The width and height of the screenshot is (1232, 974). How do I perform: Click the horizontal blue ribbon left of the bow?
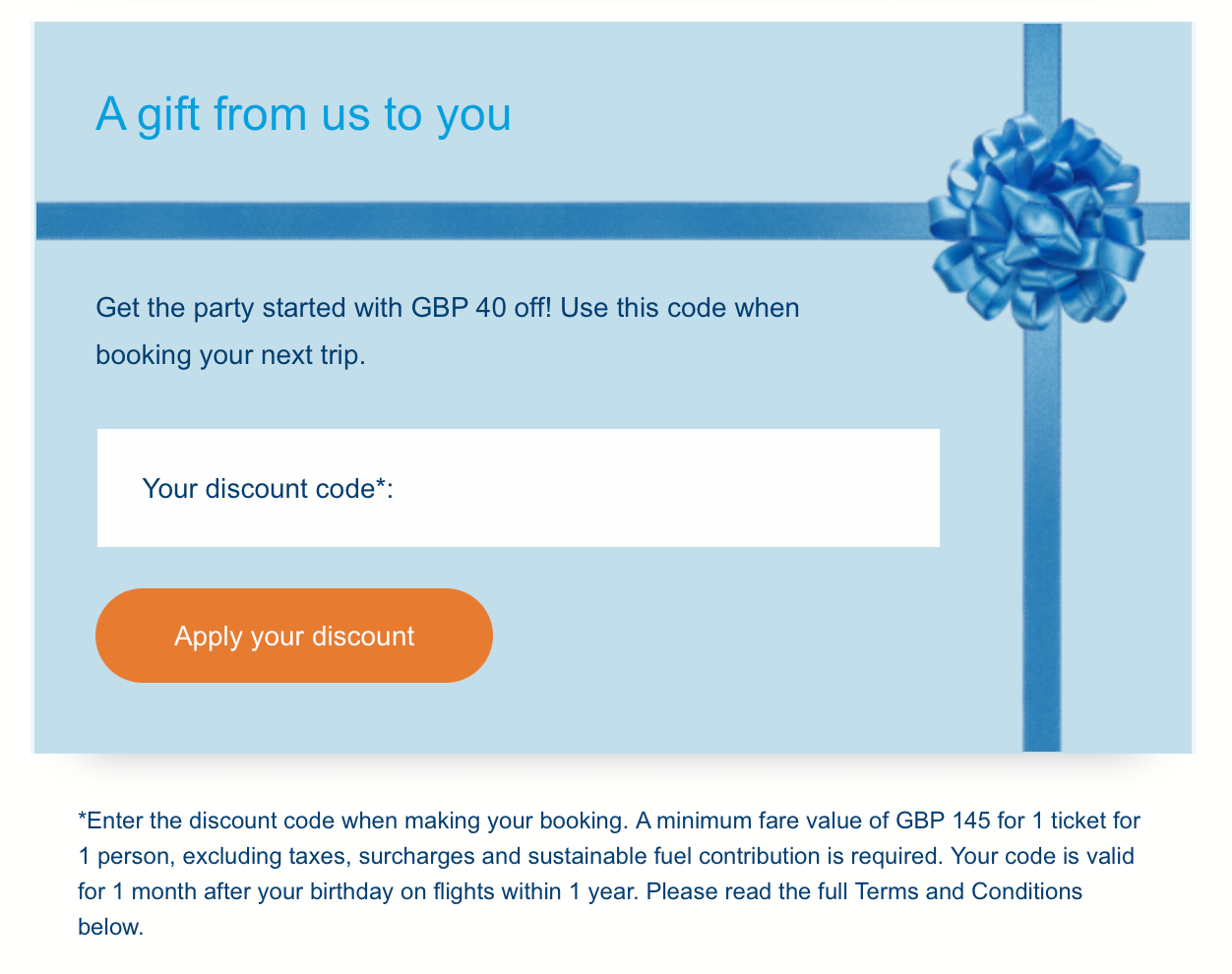click(x=472, y=220)
